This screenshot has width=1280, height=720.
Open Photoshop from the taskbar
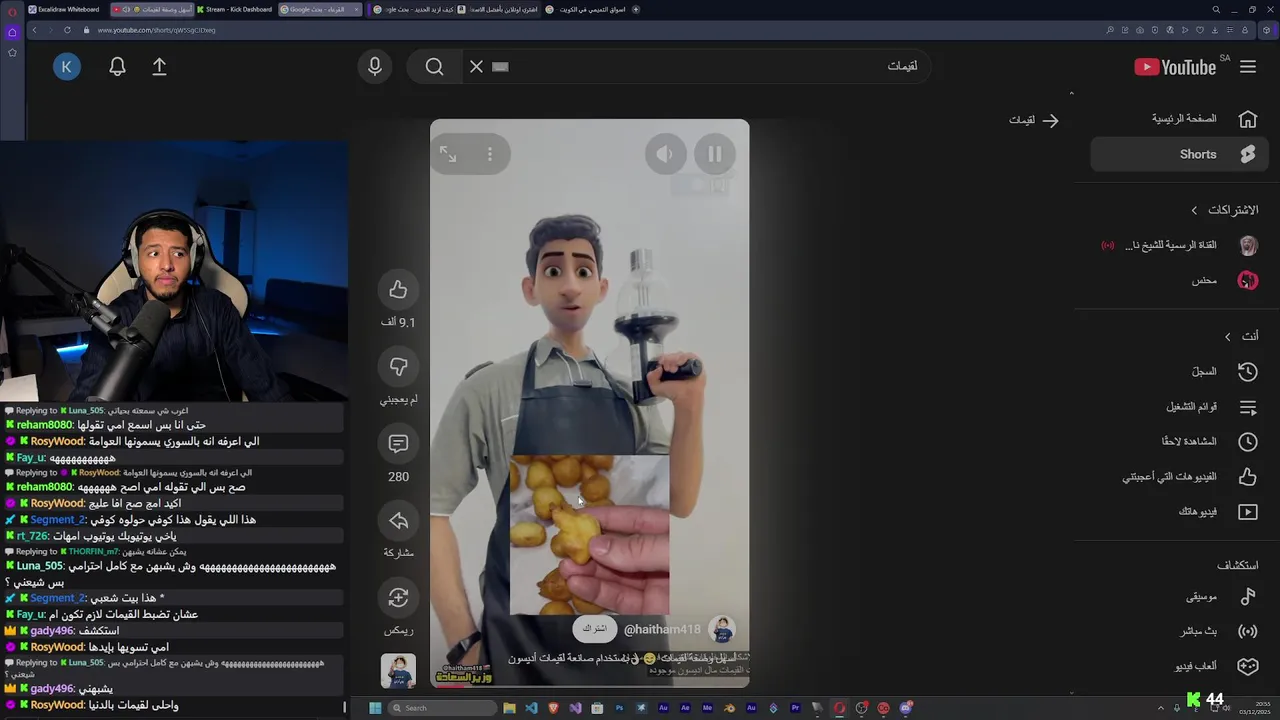619,708
